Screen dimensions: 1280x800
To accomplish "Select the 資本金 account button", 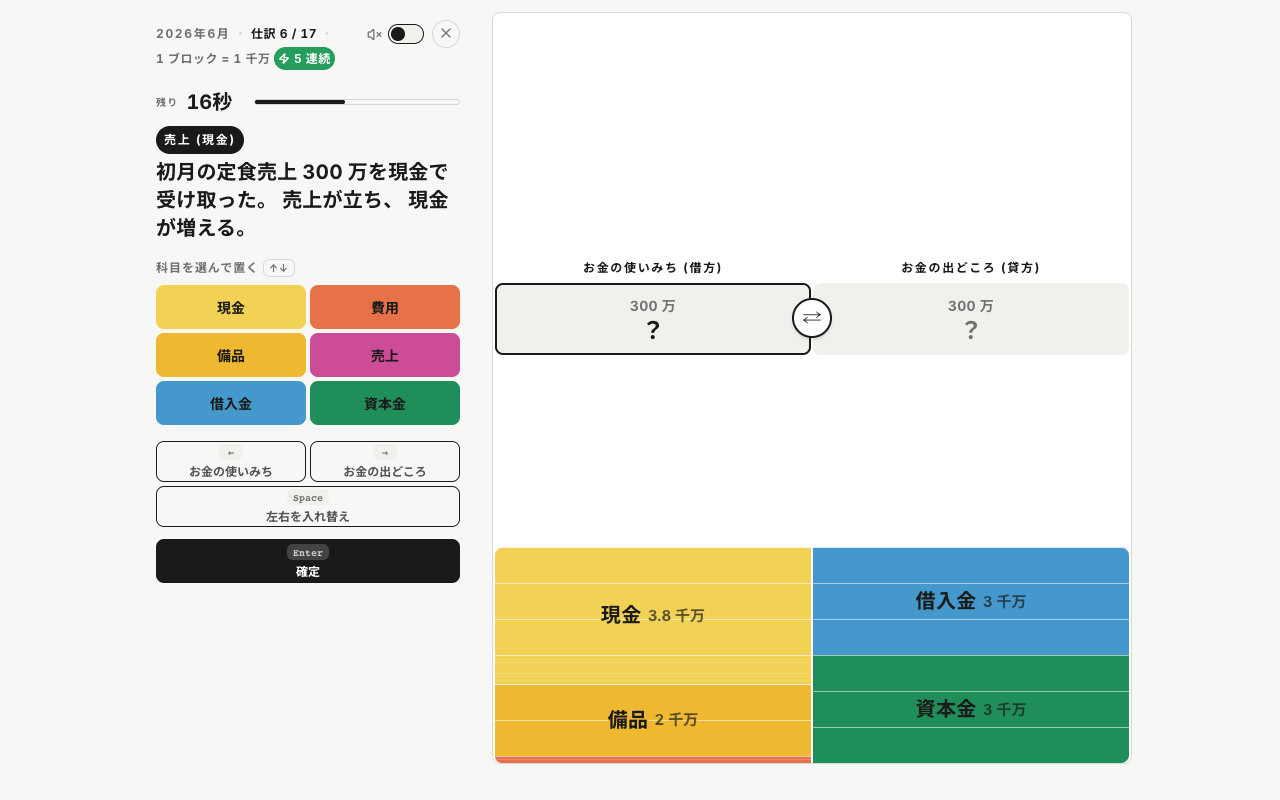I will pos(385,403).
